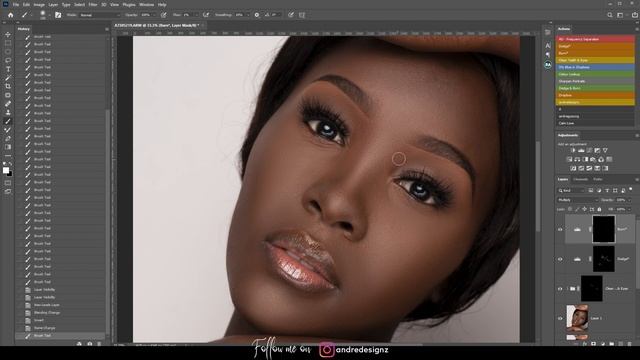
Task: Open layer Fill dropdown arrow
Action: (x=629, y=209)
